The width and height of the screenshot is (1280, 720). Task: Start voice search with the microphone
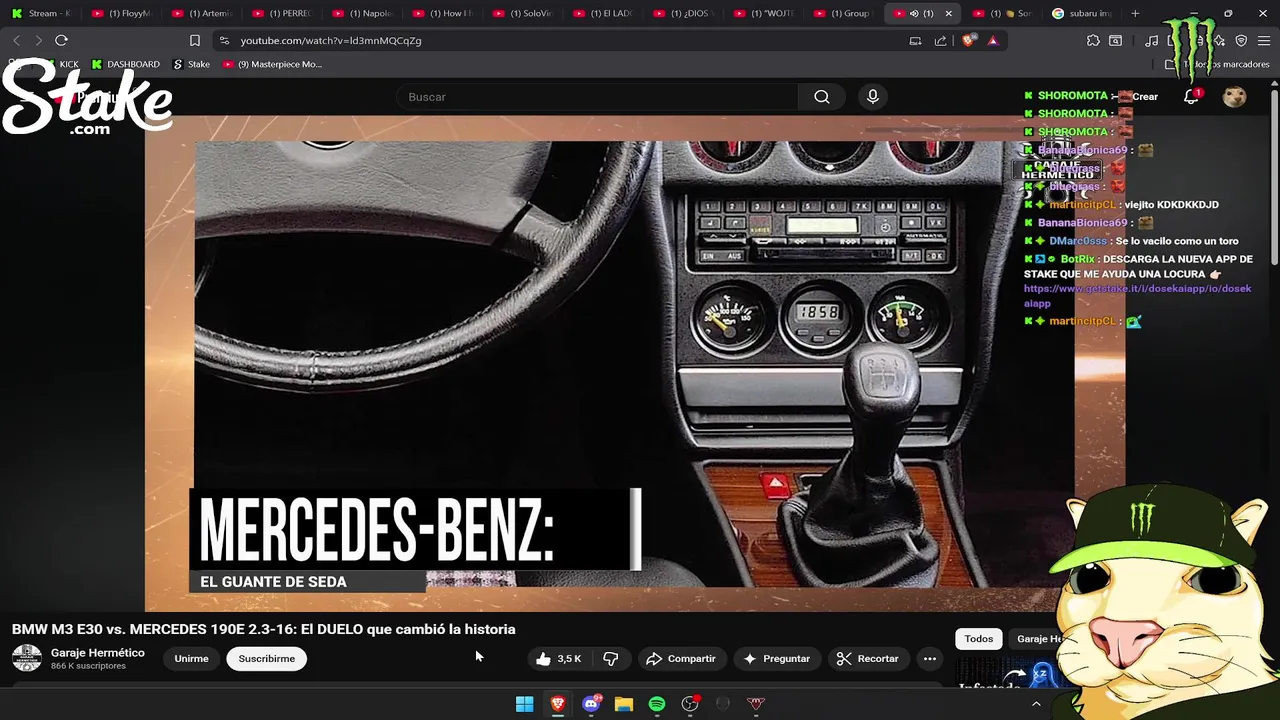873,97
